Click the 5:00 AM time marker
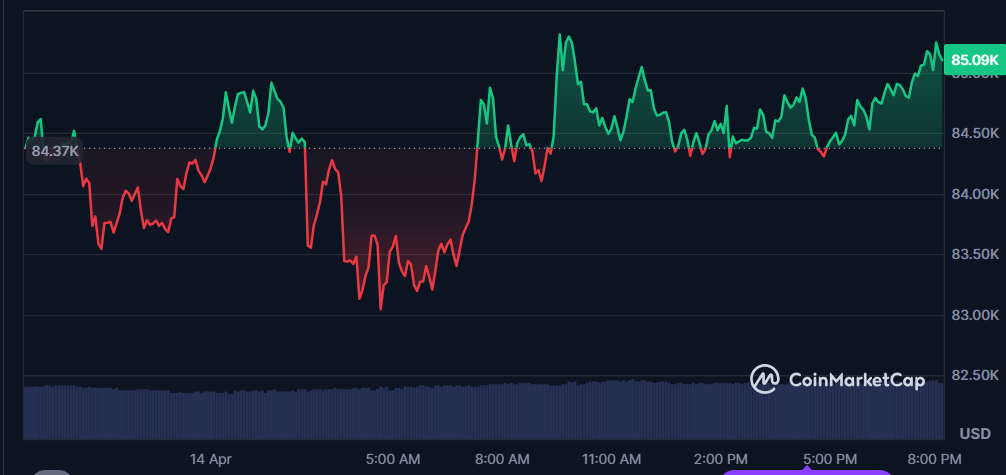This screenshot has width=1006, height=475. [x=393, y=459]
